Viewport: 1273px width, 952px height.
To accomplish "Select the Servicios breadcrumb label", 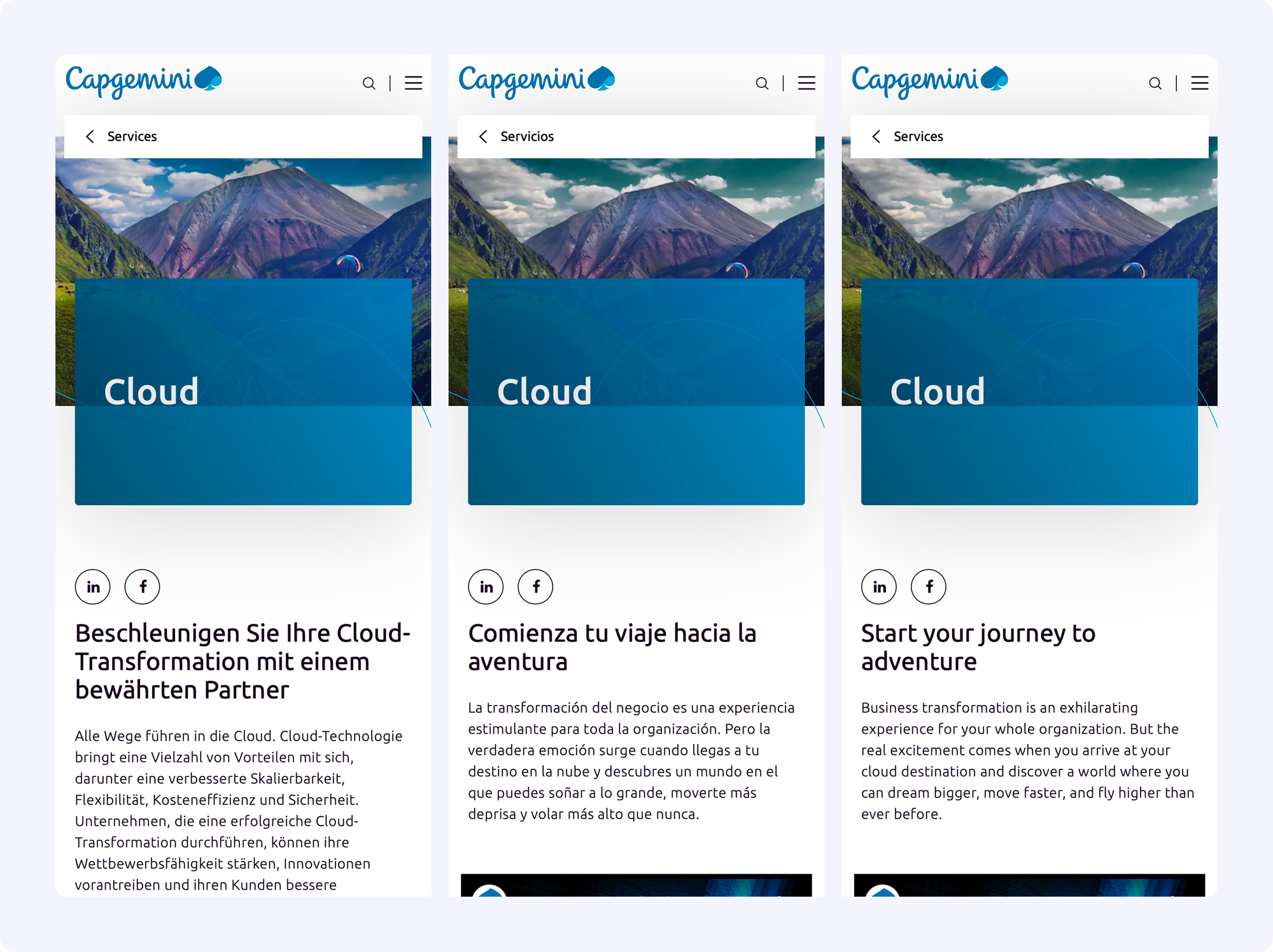I will click(x=527, y=137).
